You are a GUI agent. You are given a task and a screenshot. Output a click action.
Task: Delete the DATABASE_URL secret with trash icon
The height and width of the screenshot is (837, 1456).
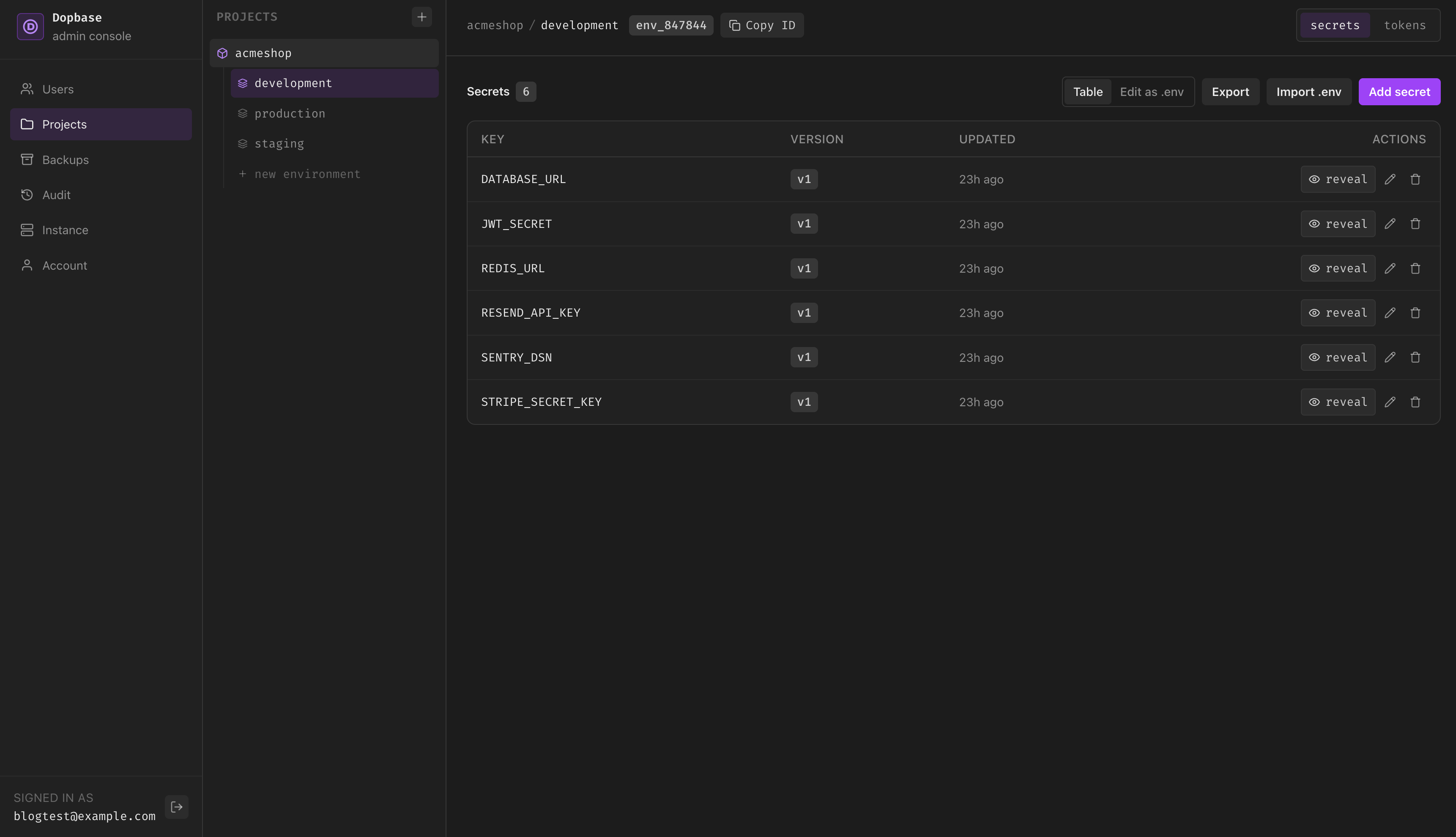1415,179
